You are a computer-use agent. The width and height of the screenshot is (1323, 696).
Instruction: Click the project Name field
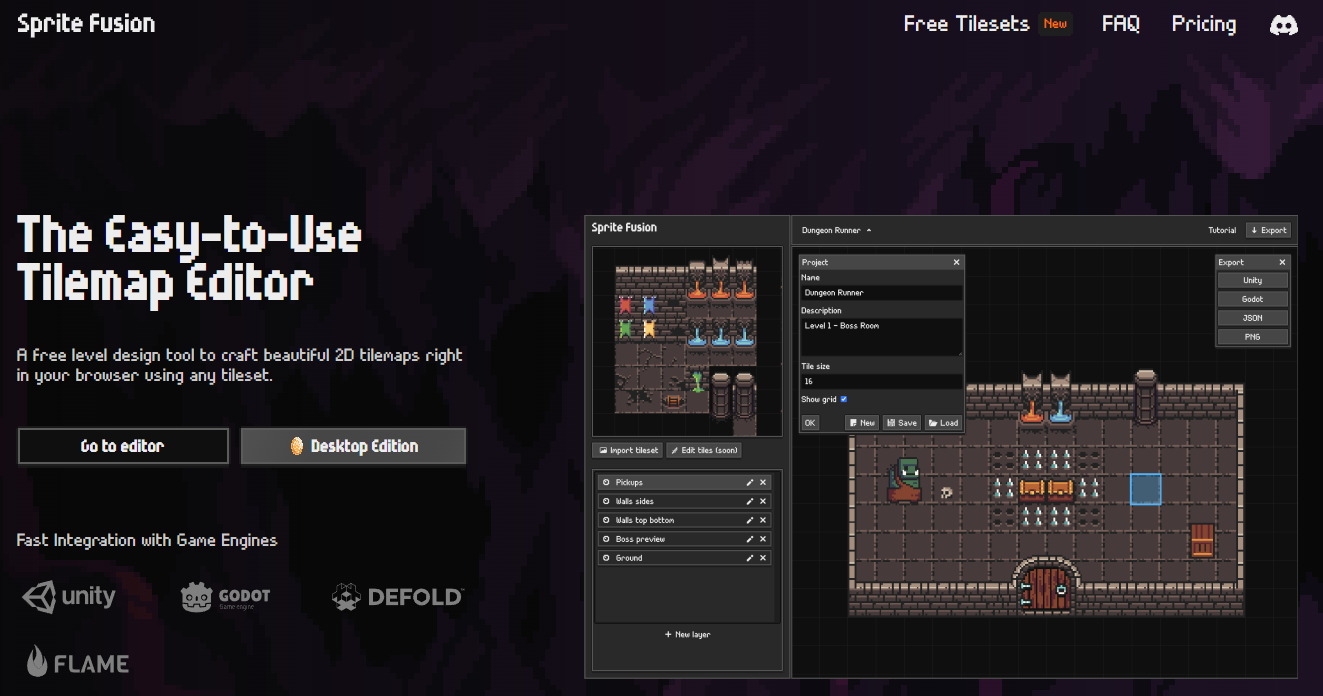(881, 293)
